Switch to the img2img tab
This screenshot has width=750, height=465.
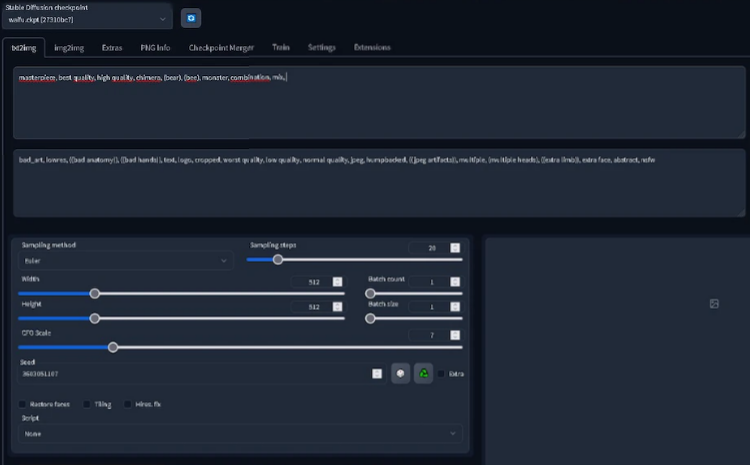pyautogui.click(x=69, y=48)
